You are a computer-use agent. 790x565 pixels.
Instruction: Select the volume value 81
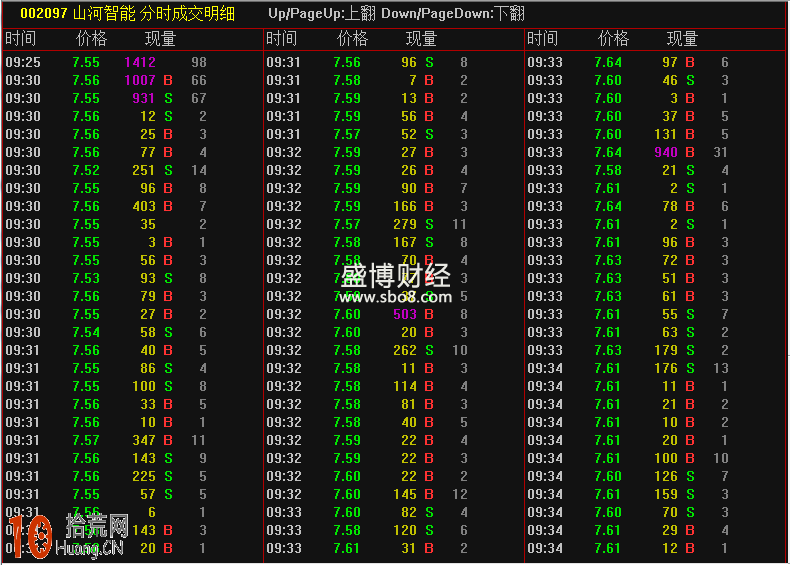point(409,404)
